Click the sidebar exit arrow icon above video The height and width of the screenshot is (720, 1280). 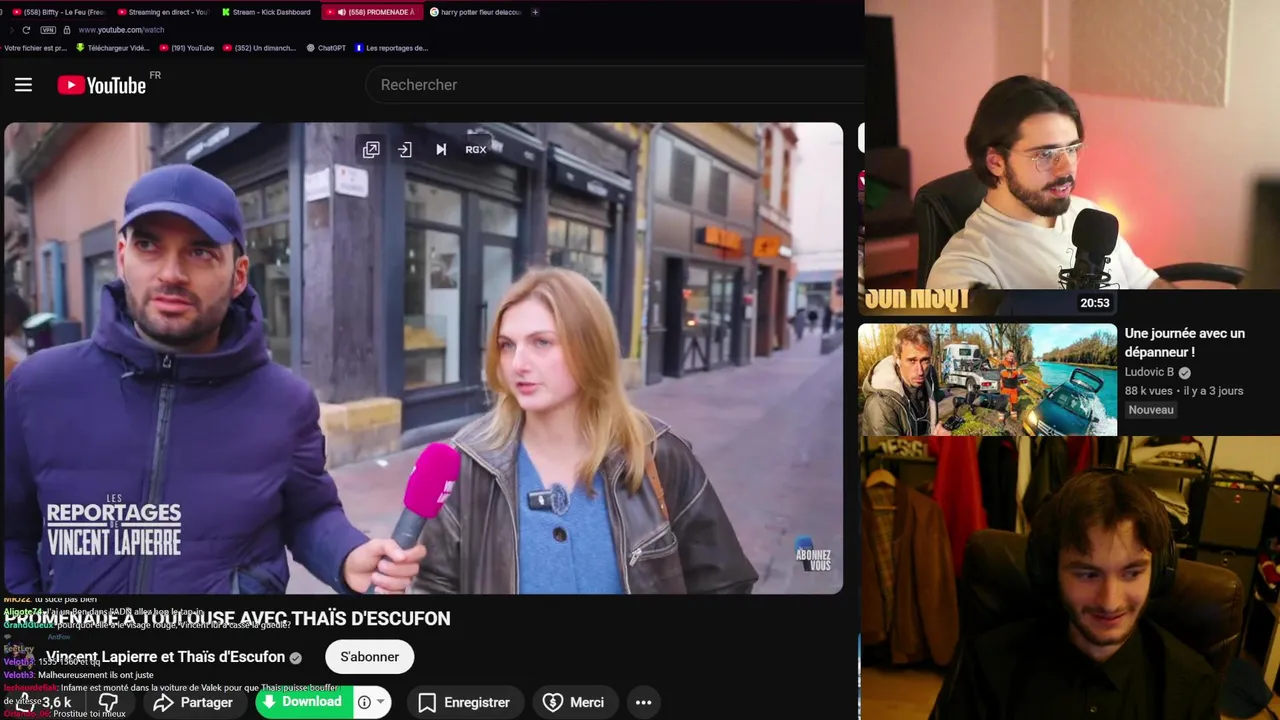click(x=405, y=150)
